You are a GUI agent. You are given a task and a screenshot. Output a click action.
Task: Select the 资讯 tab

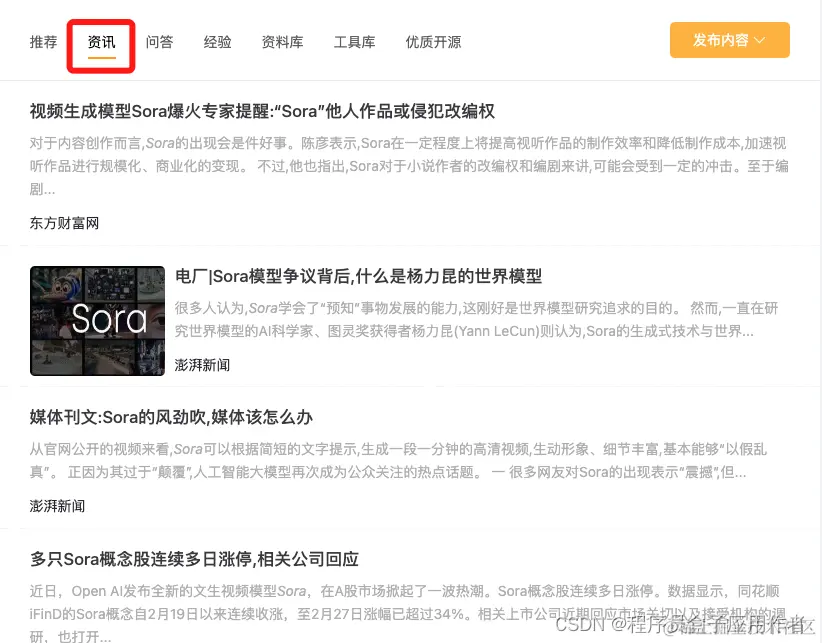point(102,42)
